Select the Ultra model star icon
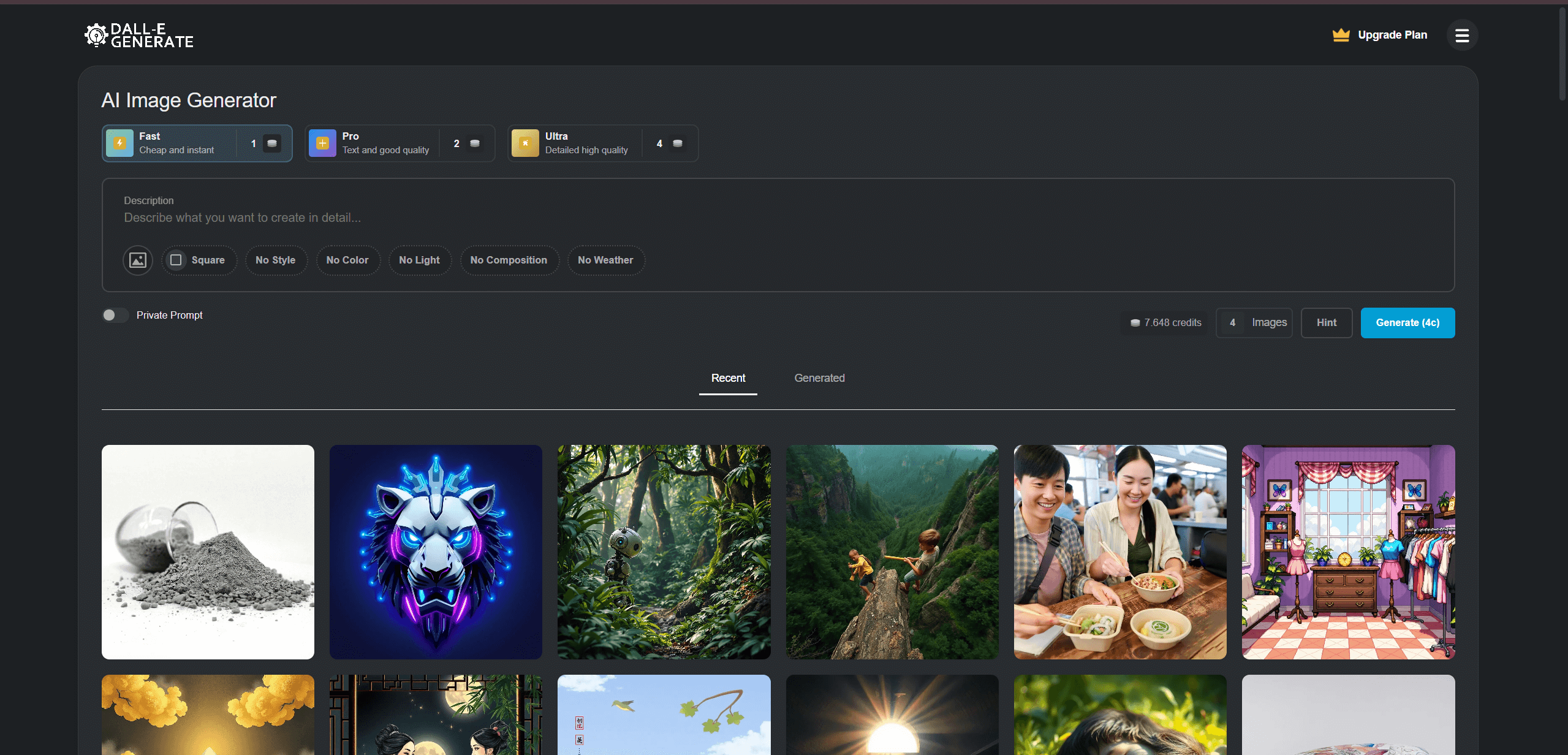 click(x=525, y=143)
